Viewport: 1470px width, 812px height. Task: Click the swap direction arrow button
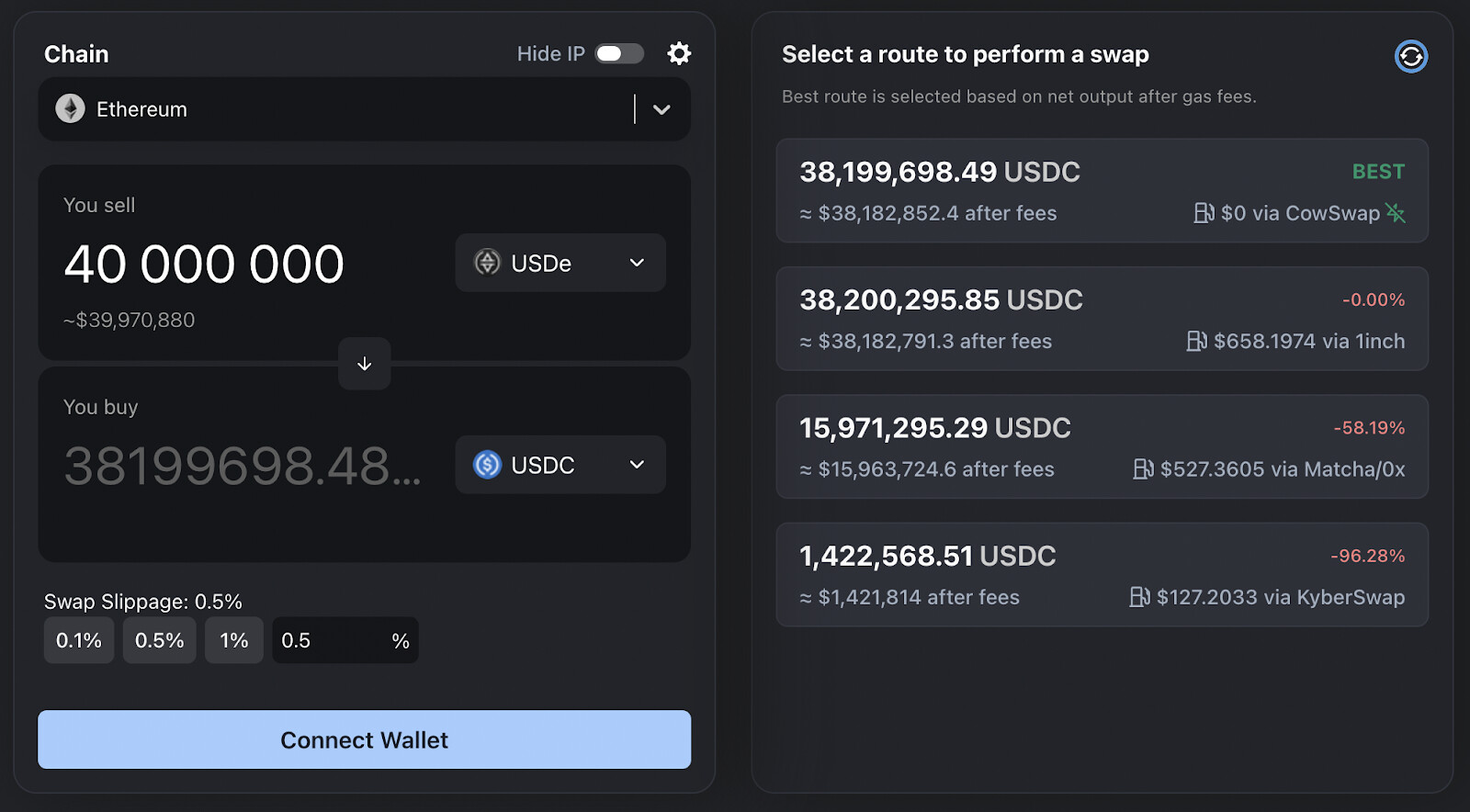click(365, 364)
